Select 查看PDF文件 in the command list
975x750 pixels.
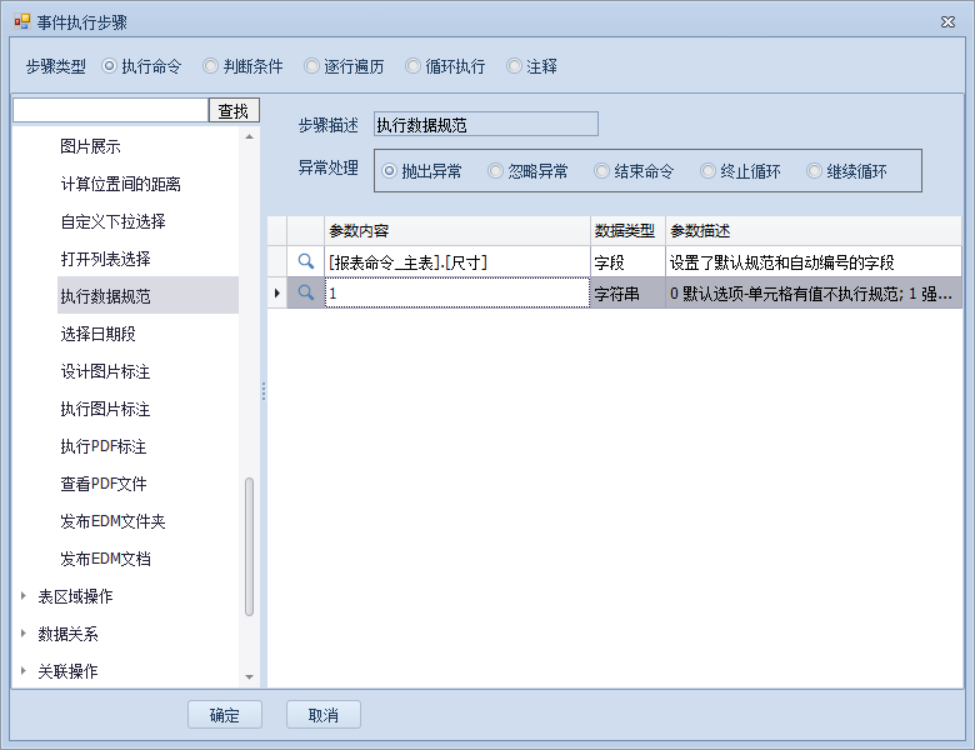click(103, 484)
